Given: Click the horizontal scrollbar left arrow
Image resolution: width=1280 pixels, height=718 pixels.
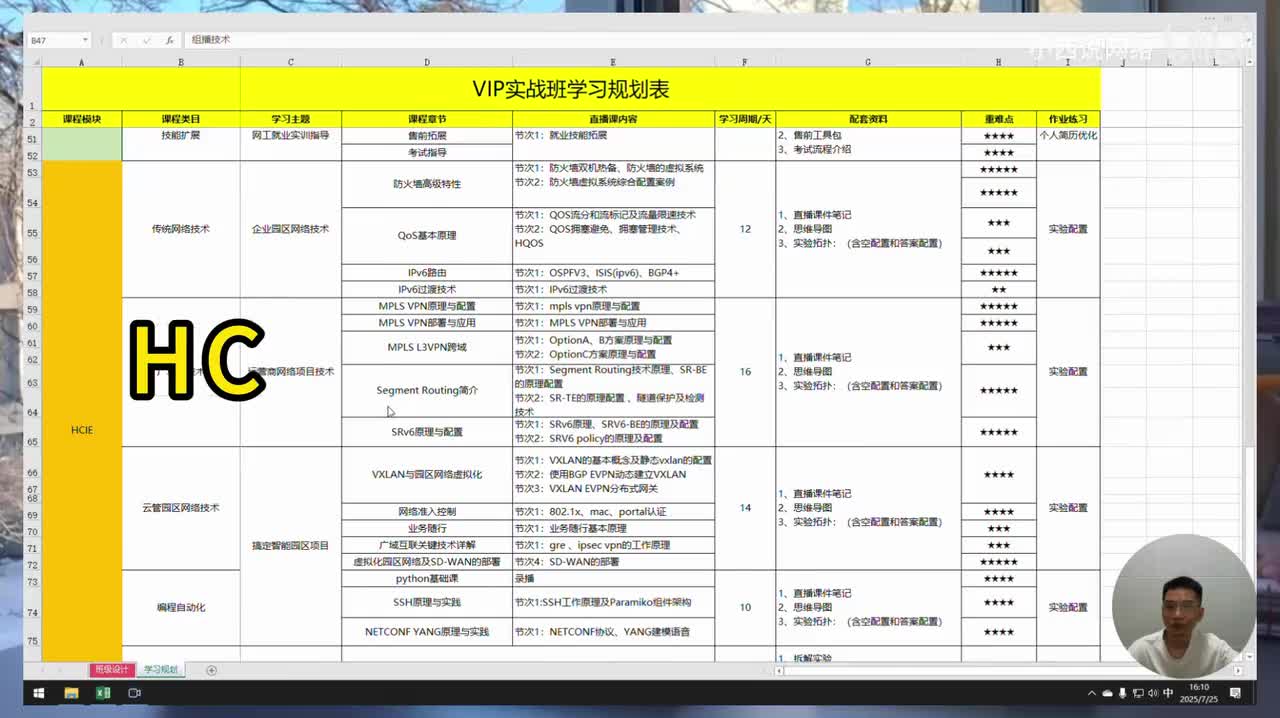Looking at the screenshot, I should (x=781, y=670).
